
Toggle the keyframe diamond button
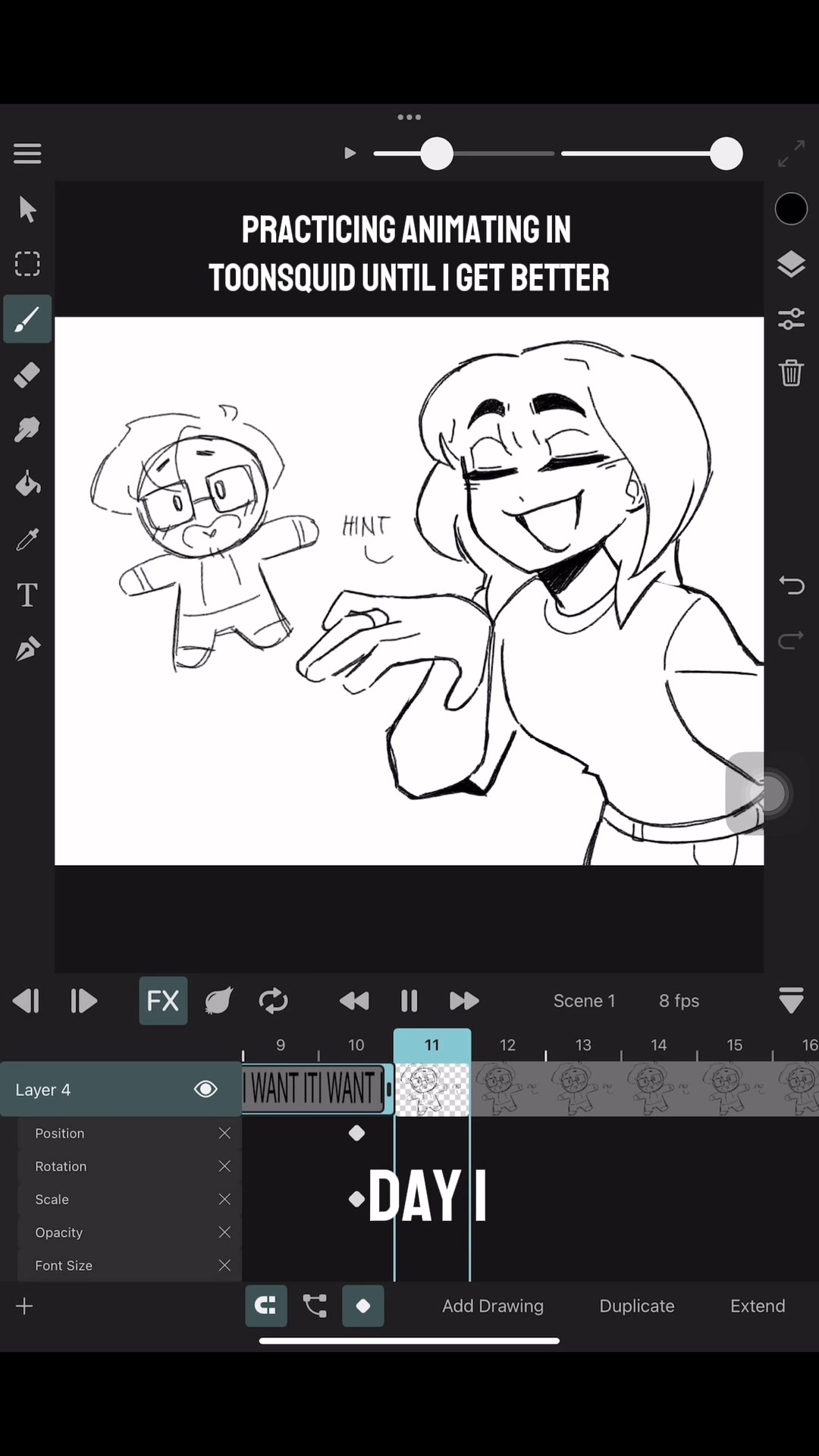pyautogui.click(x=363, y=1306)
